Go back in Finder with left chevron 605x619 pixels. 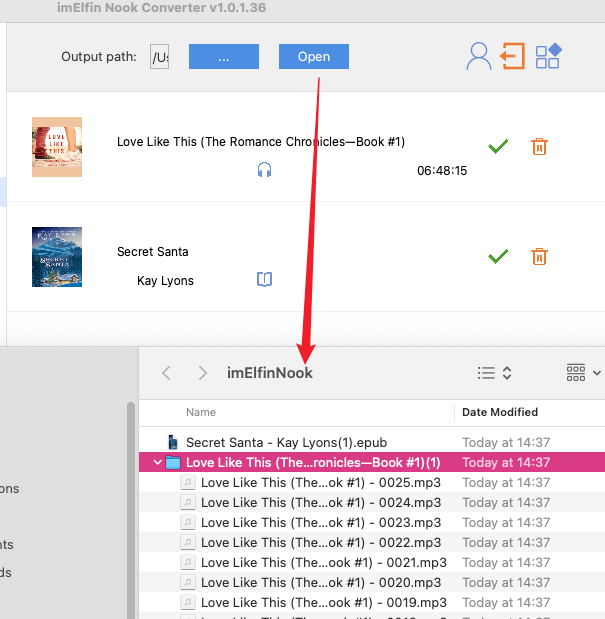click(167, 373)
